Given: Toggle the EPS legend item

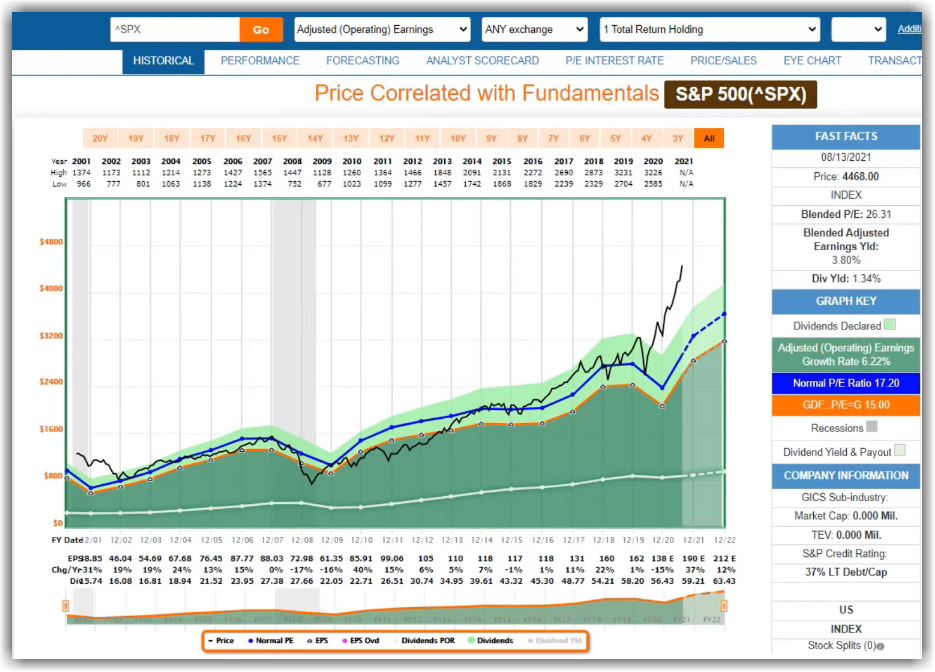Looking at the screenshot, I should [x=318, y=640].
